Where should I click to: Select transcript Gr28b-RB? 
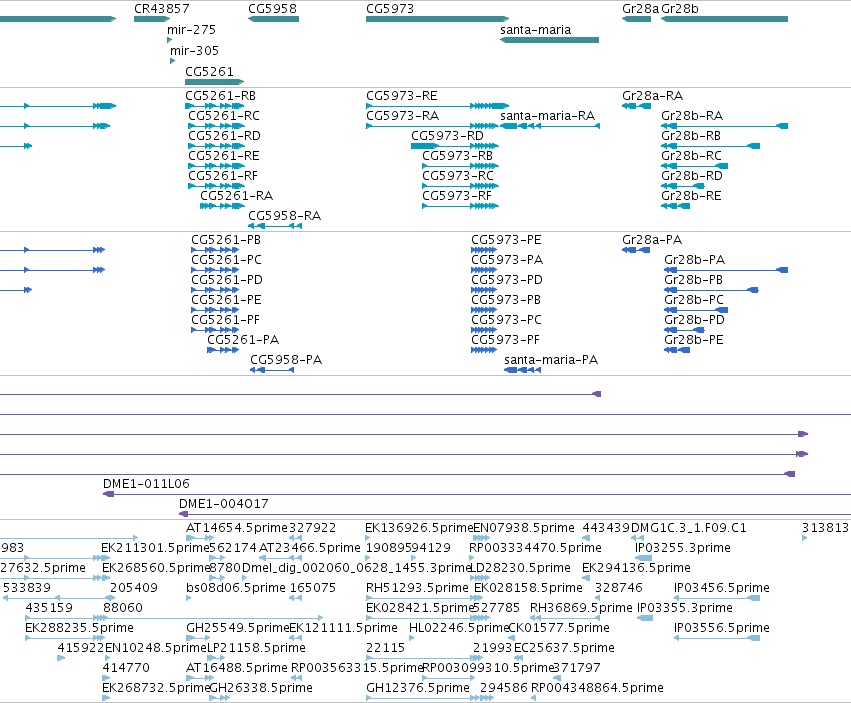(710, 146)
